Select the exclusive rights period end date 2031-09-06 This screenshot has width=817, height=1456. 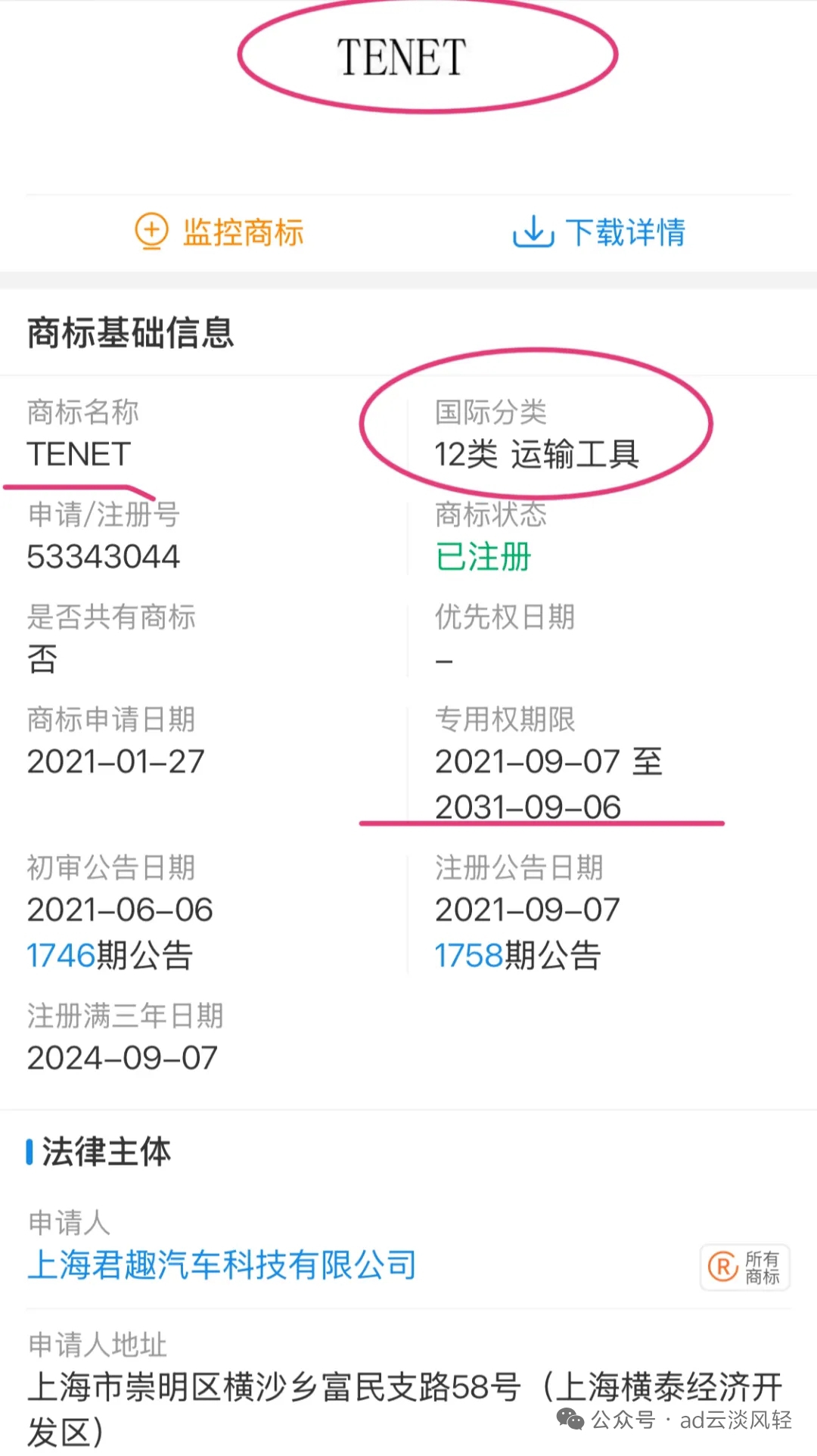click(x=528, y=807)
